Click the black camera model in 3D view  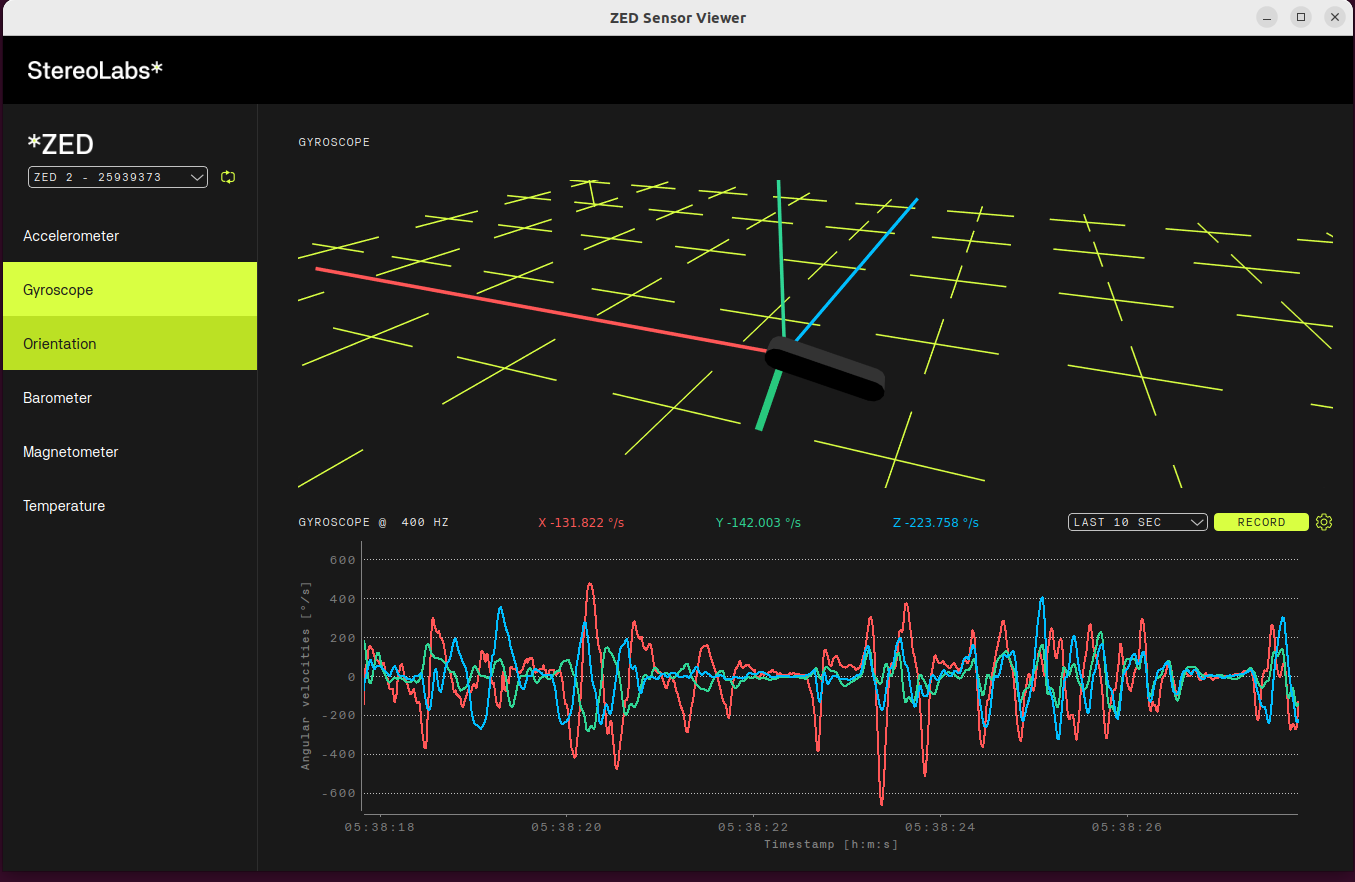tap(825, 370)
